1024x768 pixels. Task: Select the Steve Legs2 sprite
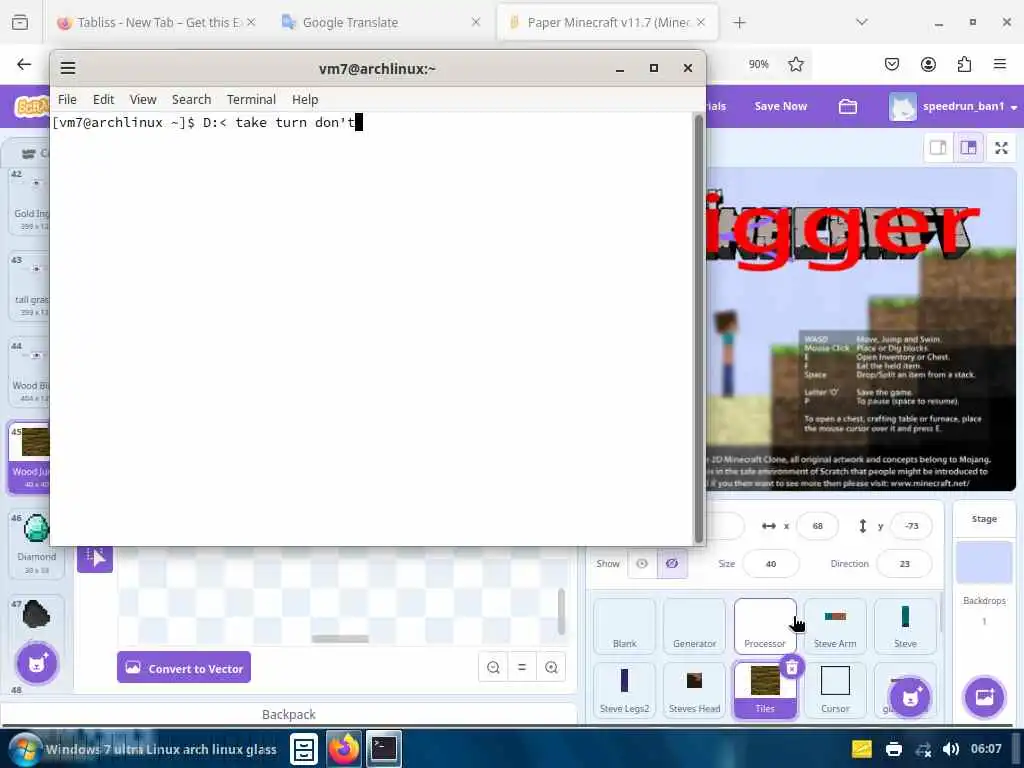click(x=624, y=690)
